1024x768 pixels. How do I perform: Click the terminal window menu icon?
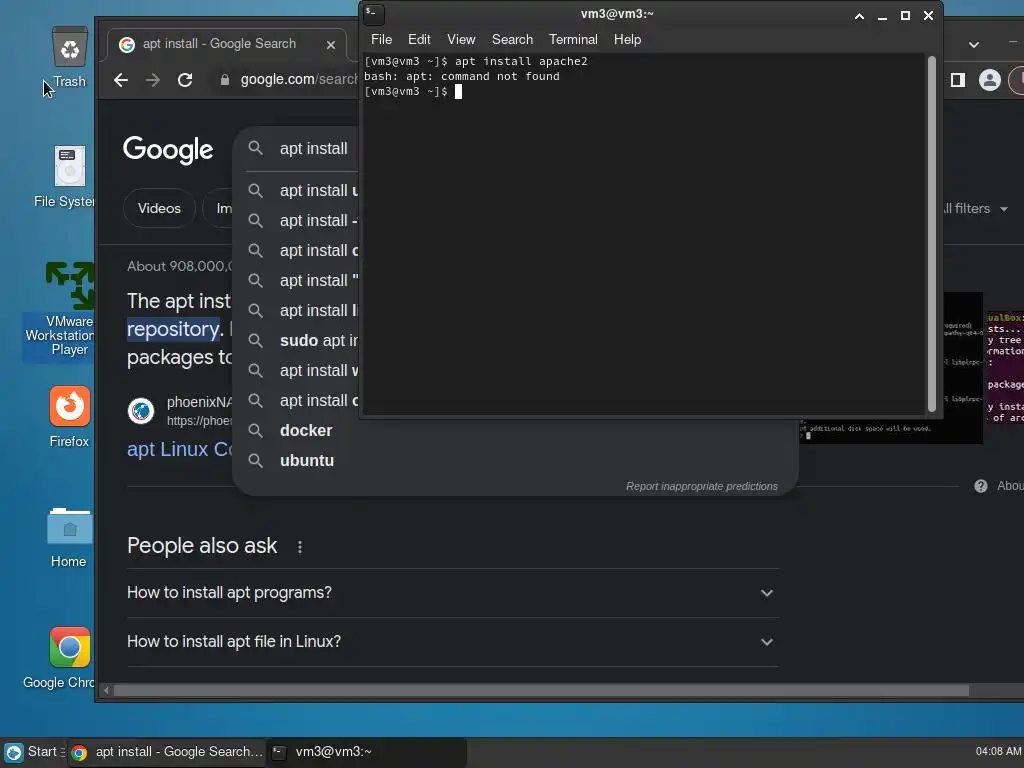pyautogui.click(x=374, y=14)
